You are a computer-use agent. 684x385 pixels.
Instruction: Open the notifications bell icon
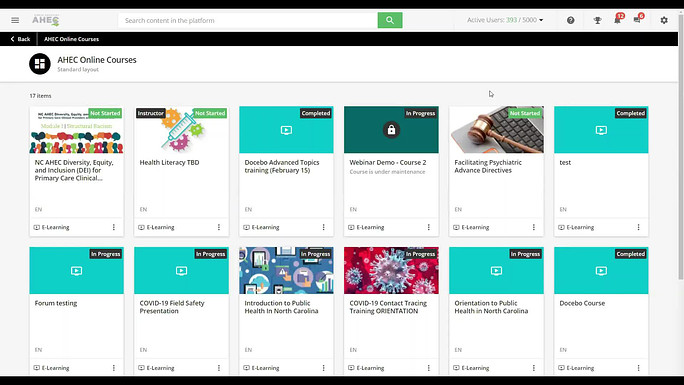click(617, 20)
